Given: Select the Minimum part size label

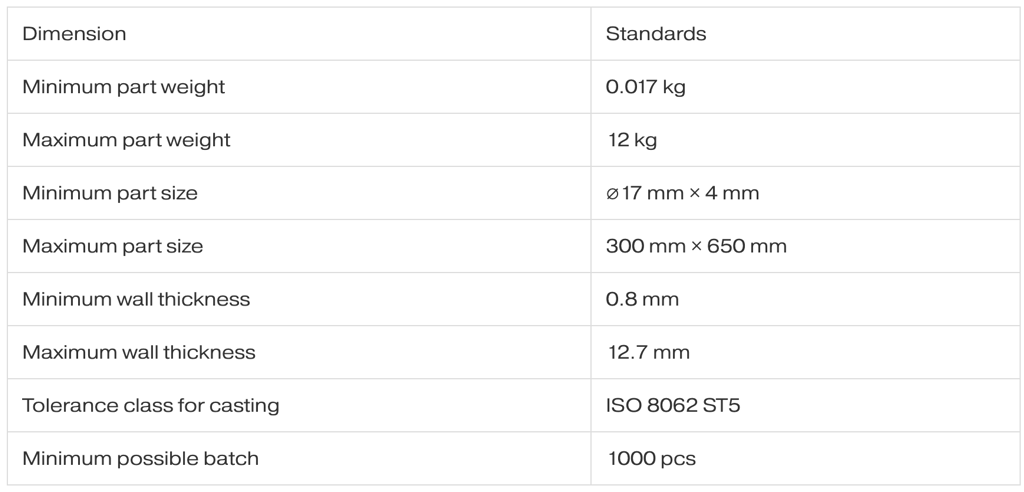Looking at the screenshot, I should pyautogui.click(x=110, y=193).
